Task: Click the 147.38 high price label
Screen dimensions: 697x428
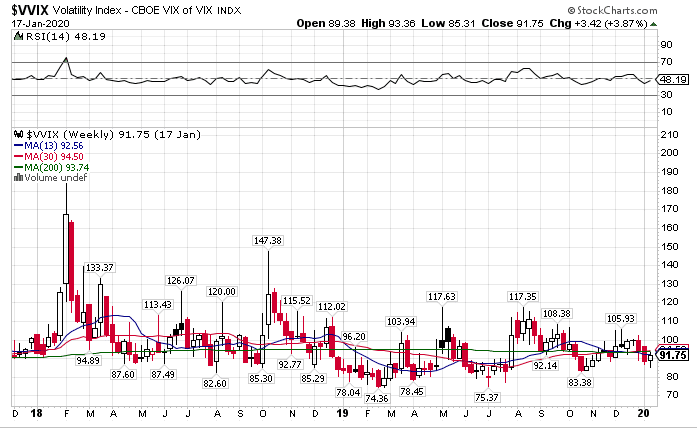Action: click(x=268, y=240)
